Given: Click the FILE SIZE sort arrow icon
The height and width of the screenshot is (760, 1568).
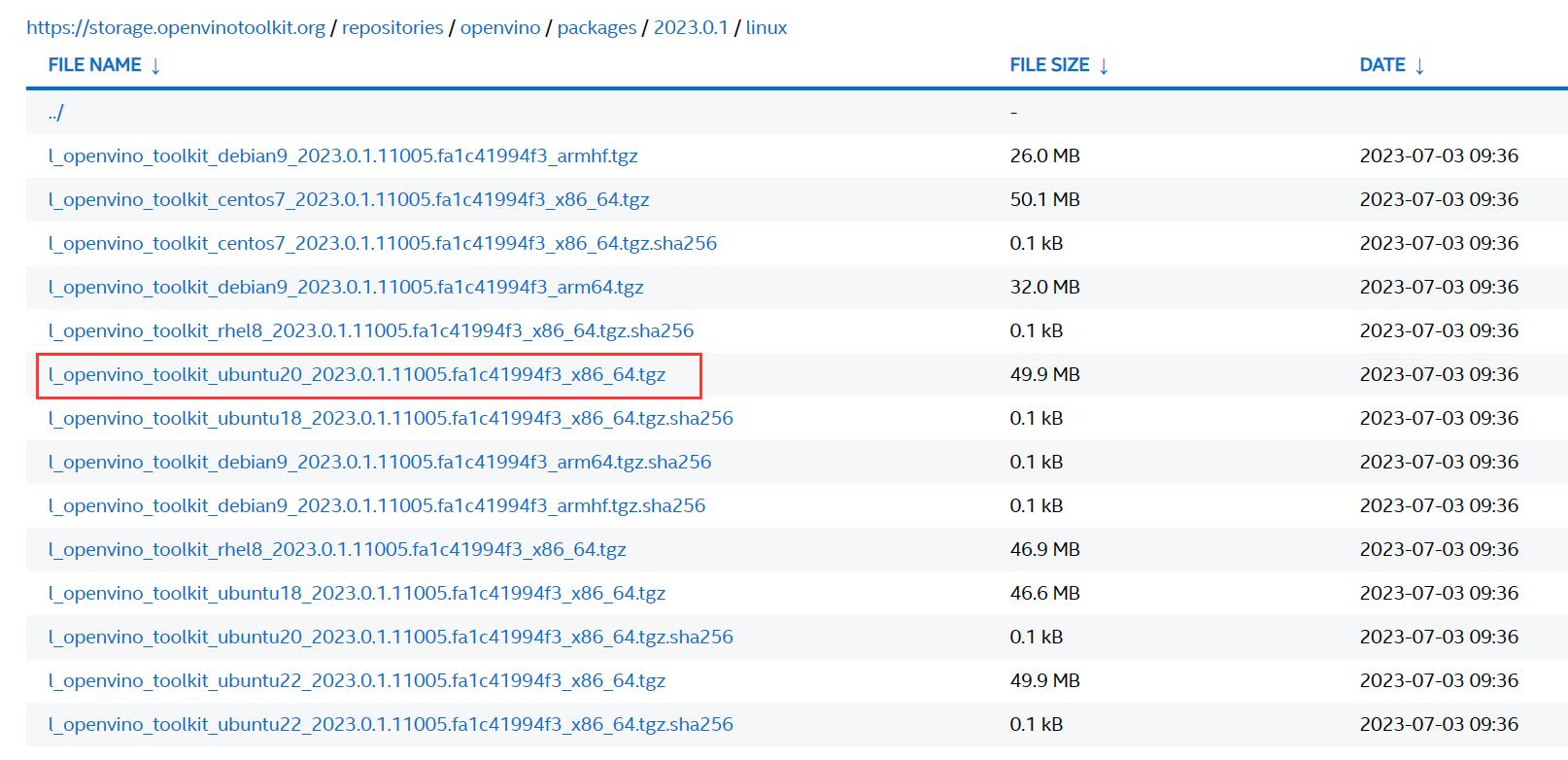Looking at the screenshot, I should (1104, 66).
